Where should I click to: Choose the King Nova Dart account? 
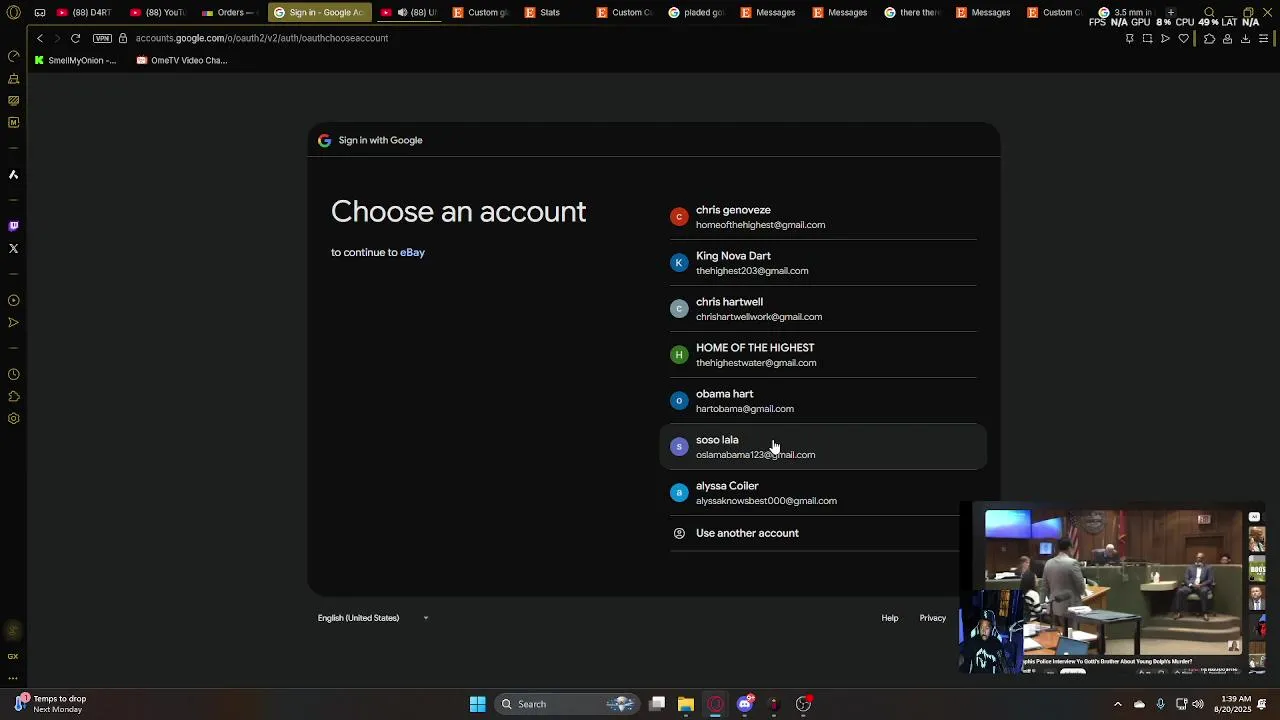point(823,263)
